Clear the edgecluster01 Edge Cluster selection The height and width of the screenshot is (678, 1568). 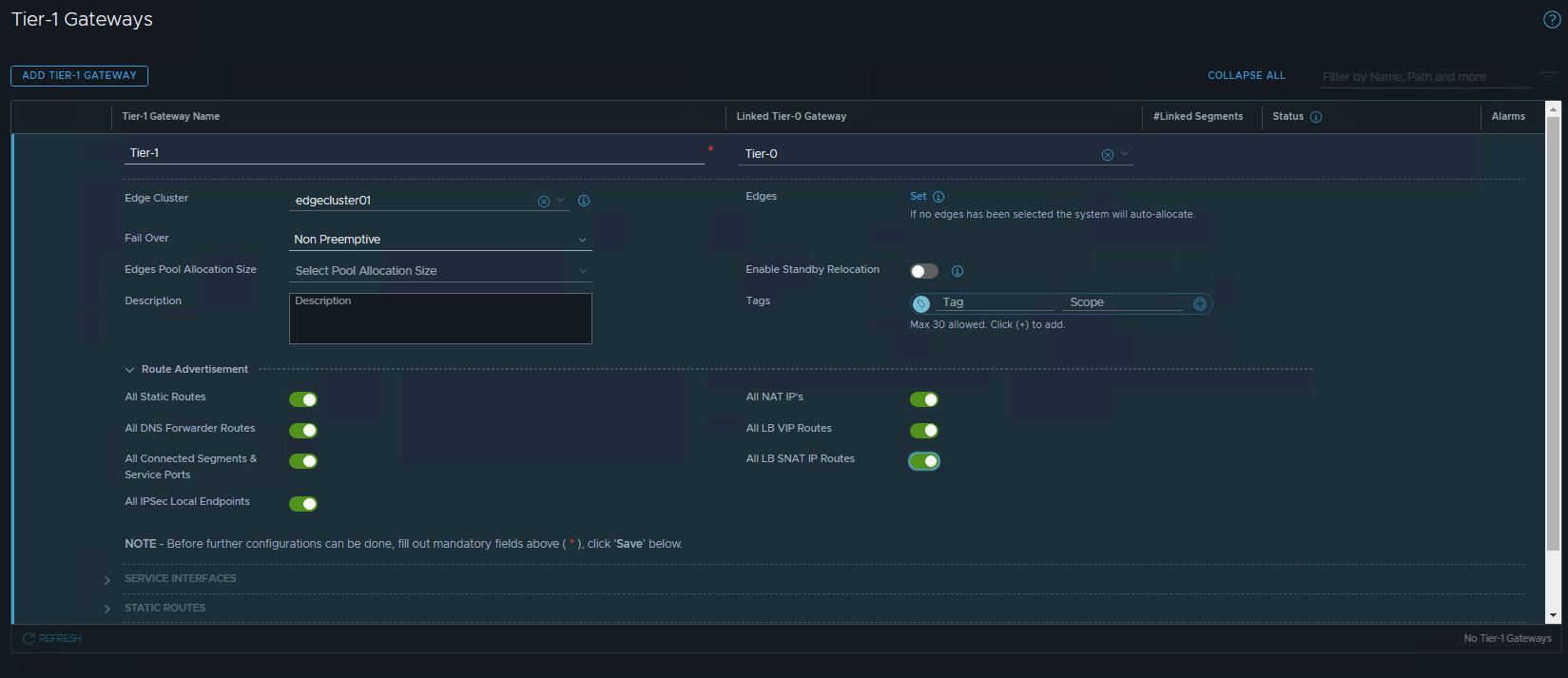pyautogui.click(x=543, y=202)
